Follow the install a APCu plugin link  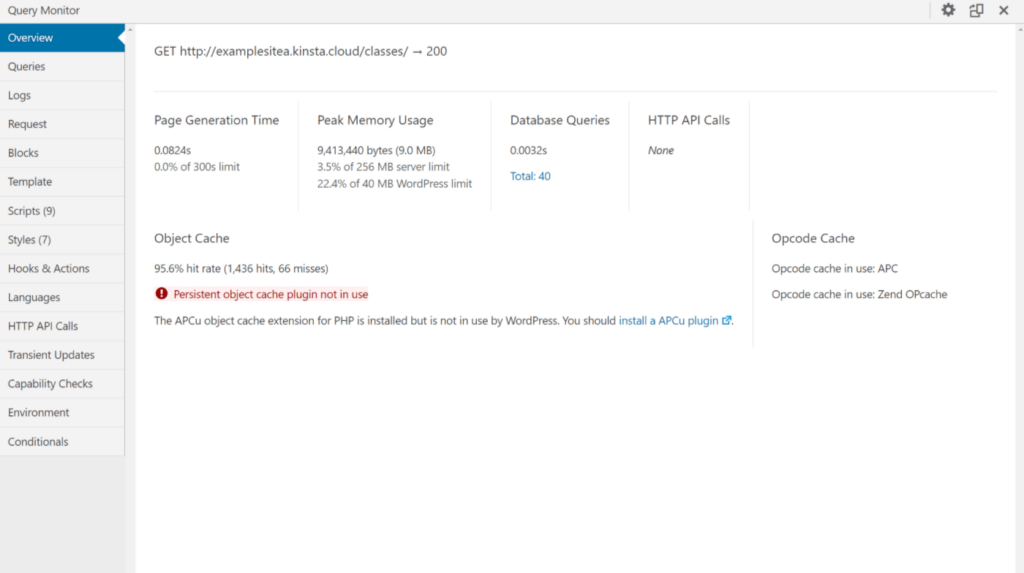[x=668, y=321]
